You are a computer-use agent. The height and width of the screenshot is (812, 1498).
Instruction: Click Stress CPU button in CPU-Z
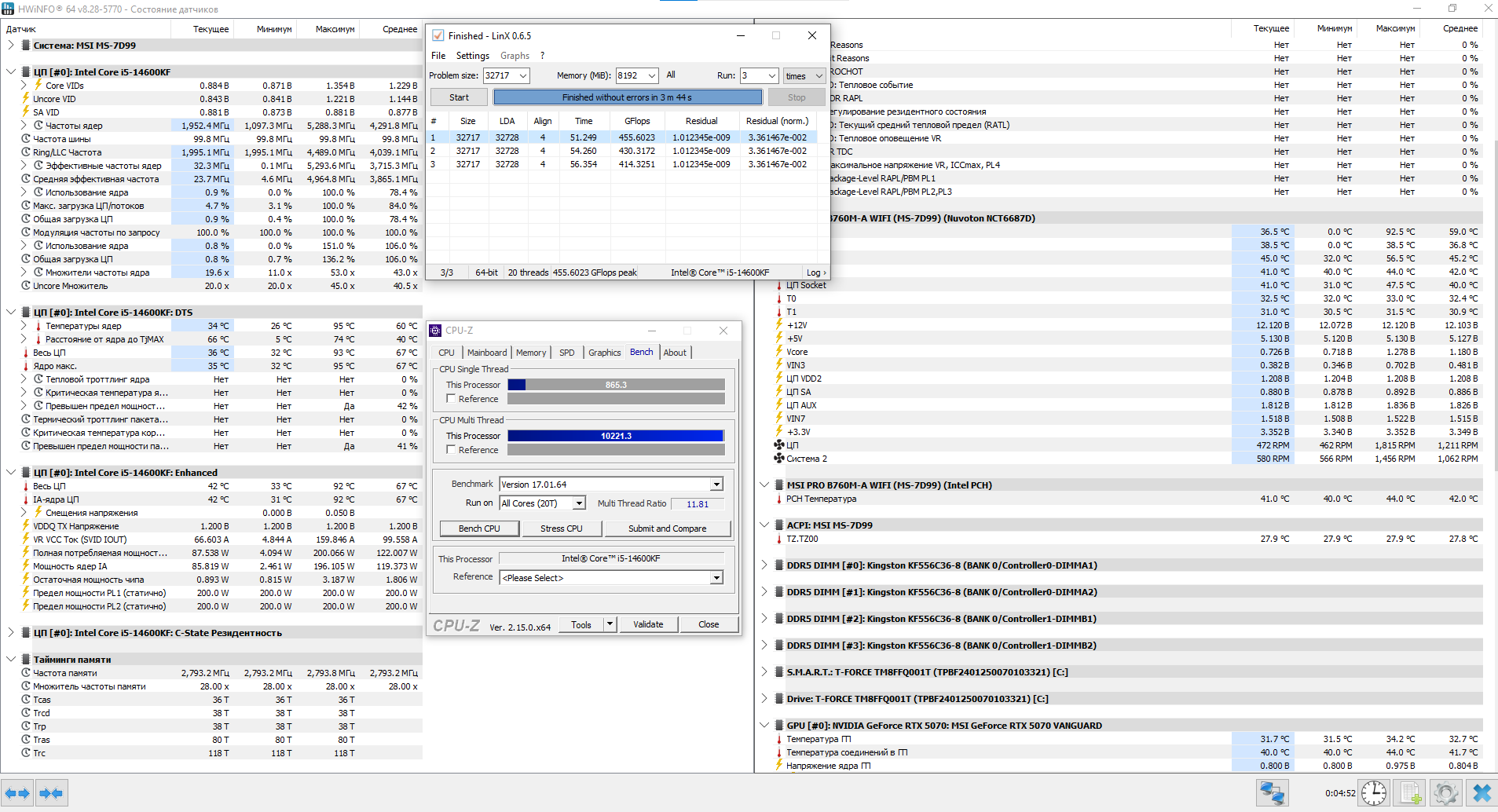click(562, 529)
